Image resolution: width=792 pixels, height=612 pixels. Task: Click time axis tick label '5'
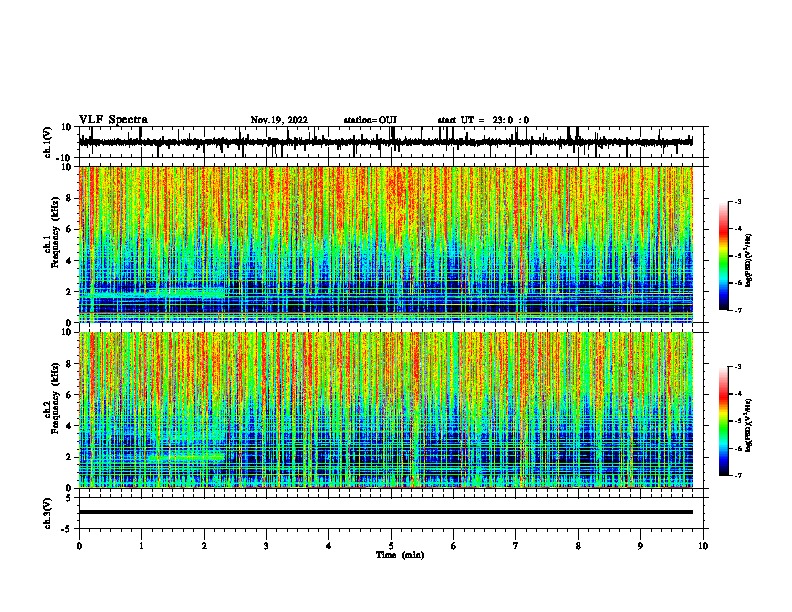pyautogui.click(x=391, y=546)
